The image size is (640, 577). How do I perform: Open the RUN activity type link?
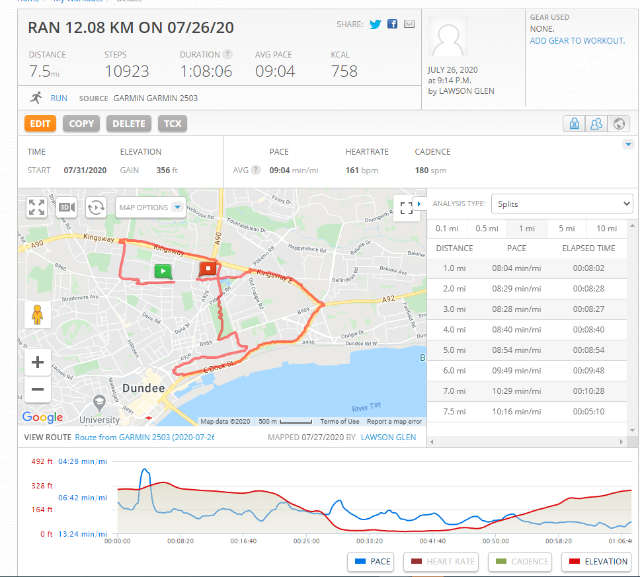59,98
